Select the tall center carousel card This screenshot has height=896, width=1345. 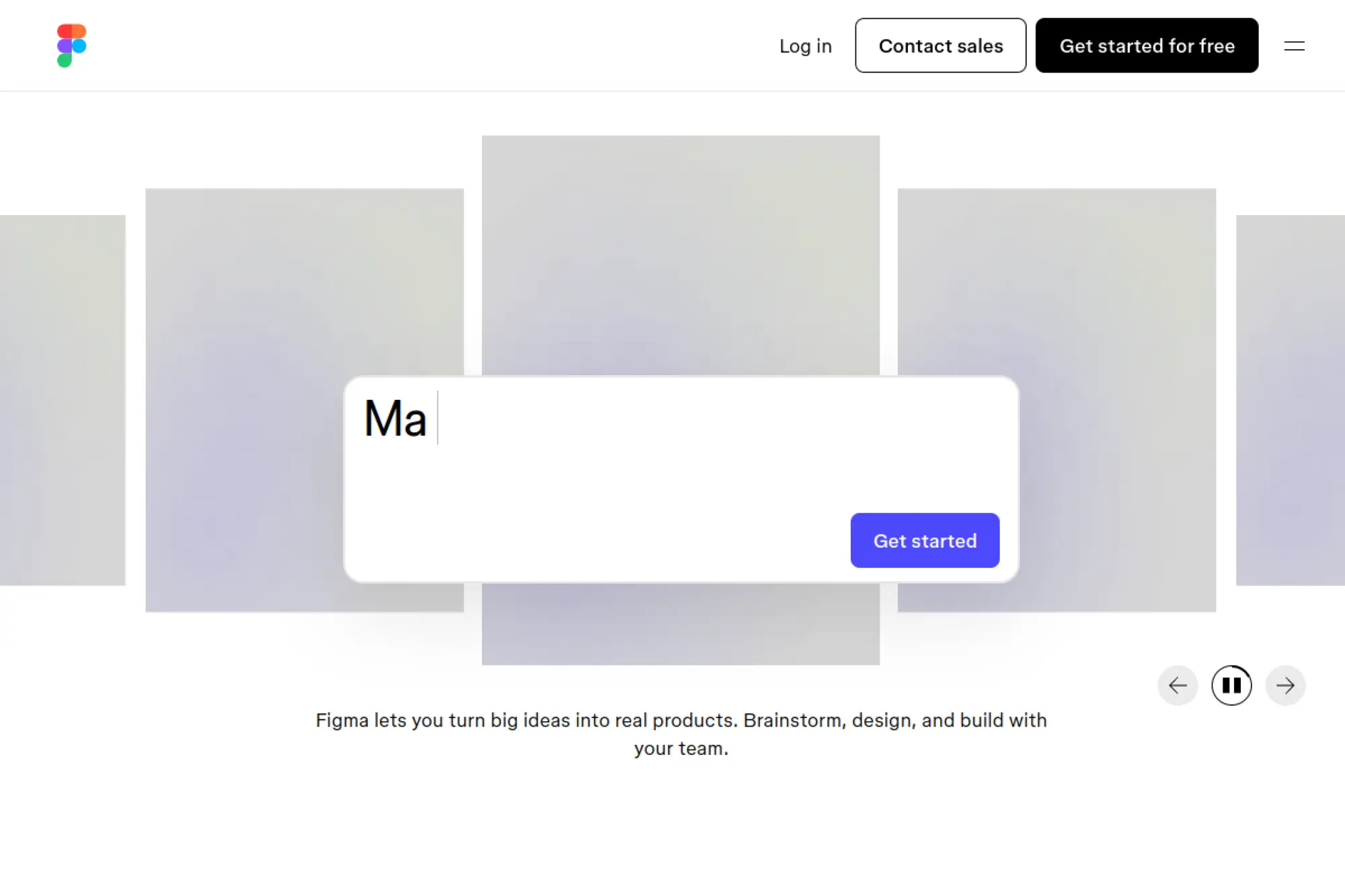coord(681,255)
